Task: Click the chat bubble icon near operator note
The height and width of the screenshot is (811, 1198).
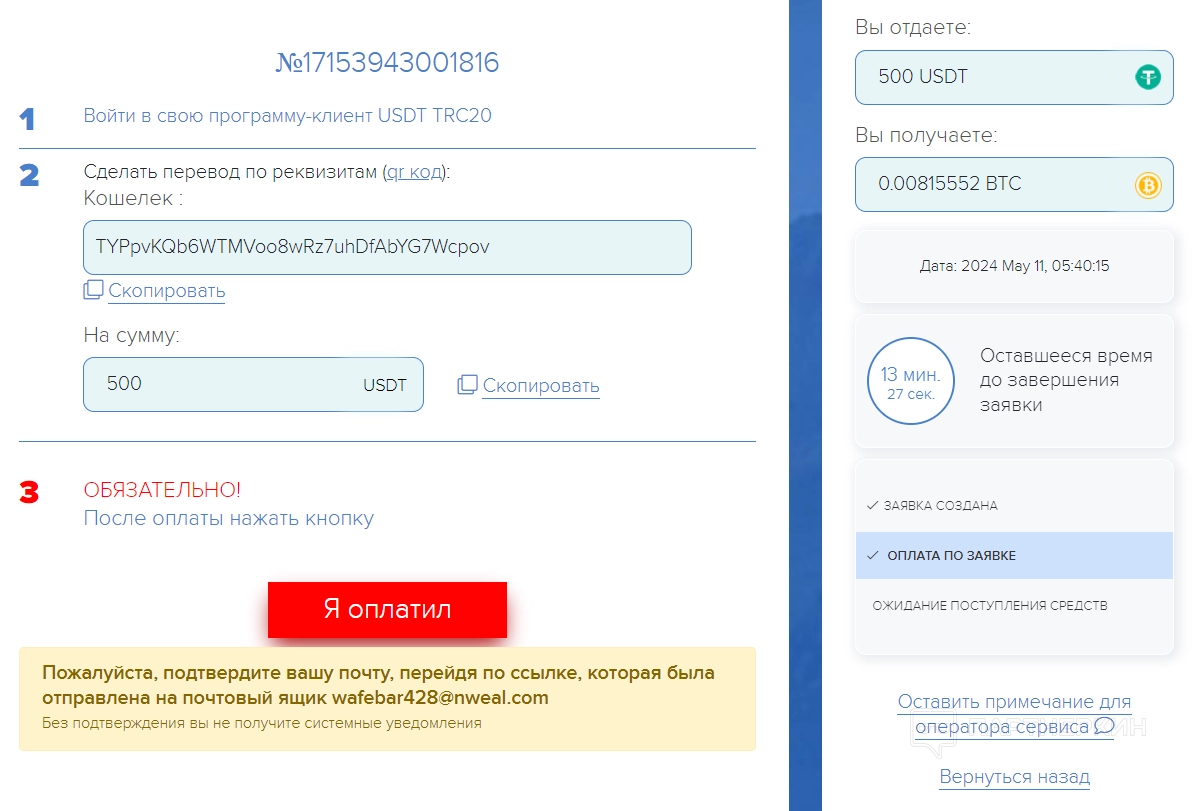Action: click(x=1104, y=725)
